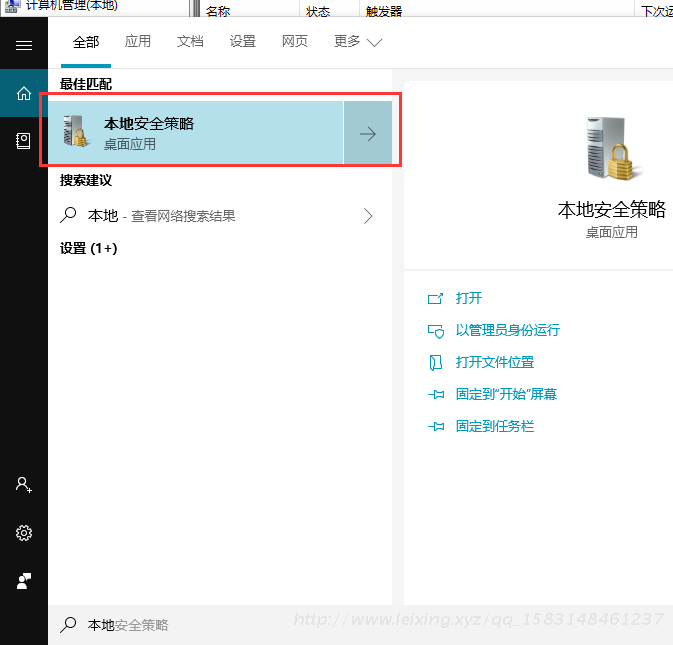Click the magnifier icon beside 本地 suggestion
The width and height of the screenshot is (673, 645).
point(68,215)
